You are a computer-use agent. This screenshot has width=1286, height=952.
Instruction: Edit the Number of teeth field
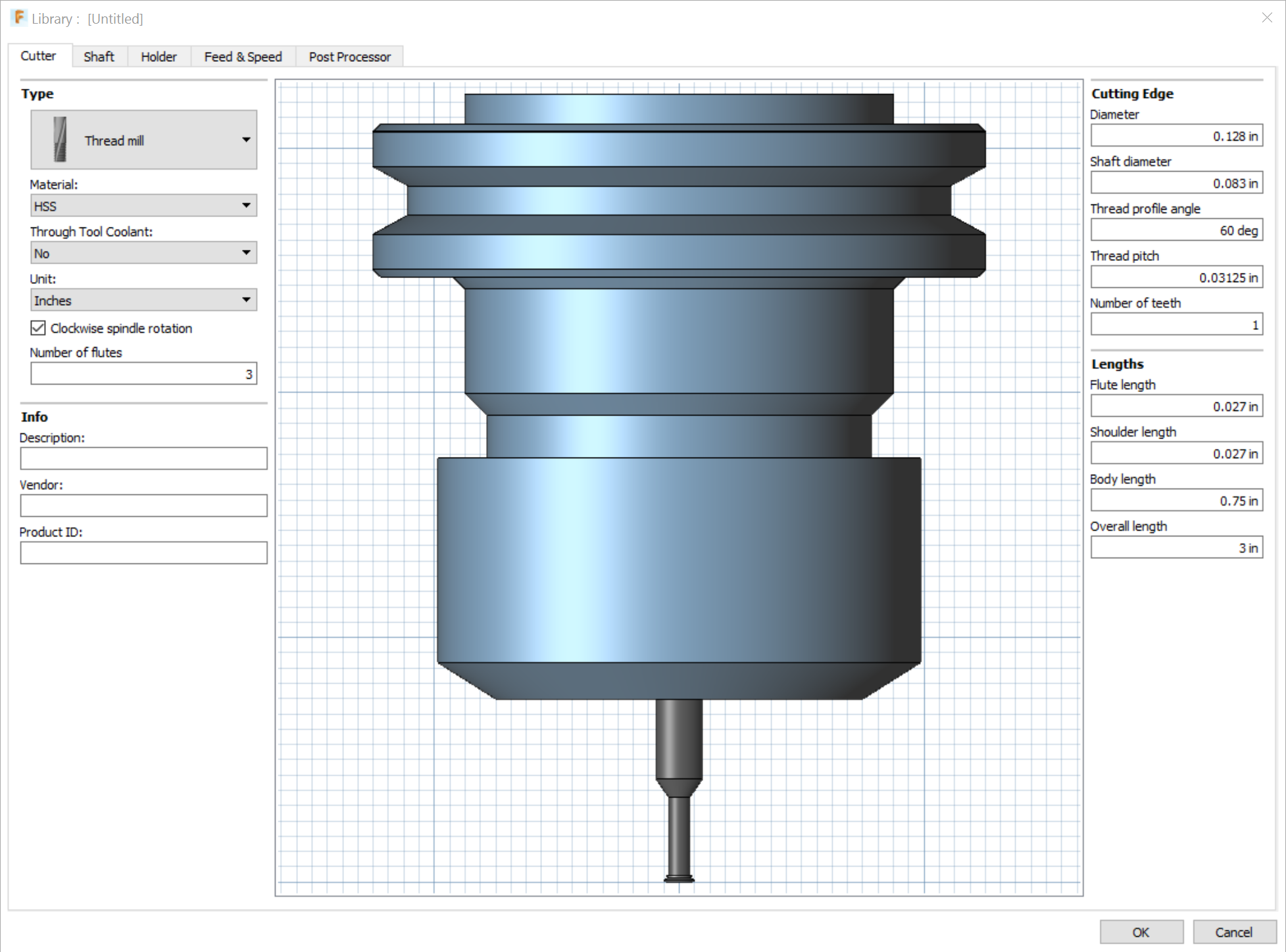(1177, 325)
